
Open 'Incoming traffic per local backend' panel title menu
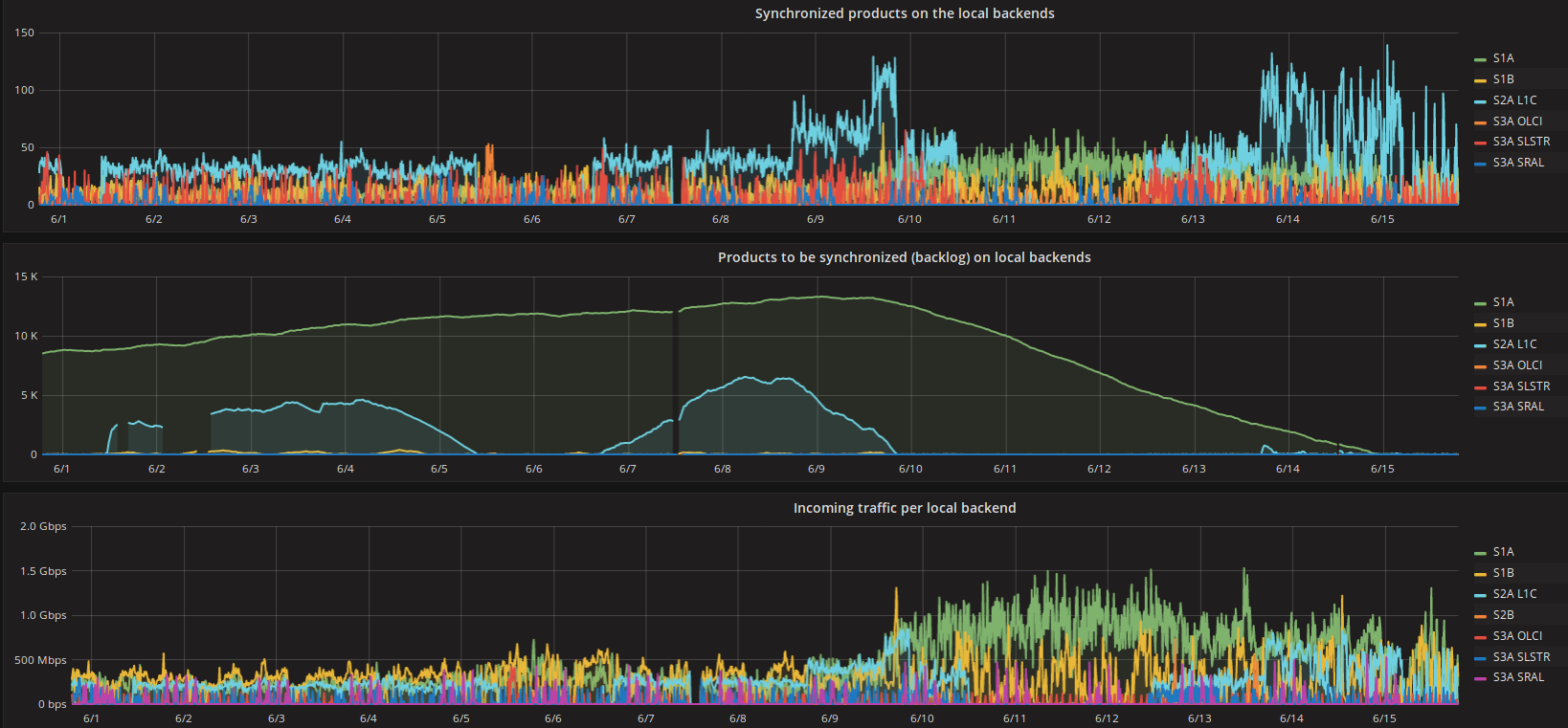(904, 508)
